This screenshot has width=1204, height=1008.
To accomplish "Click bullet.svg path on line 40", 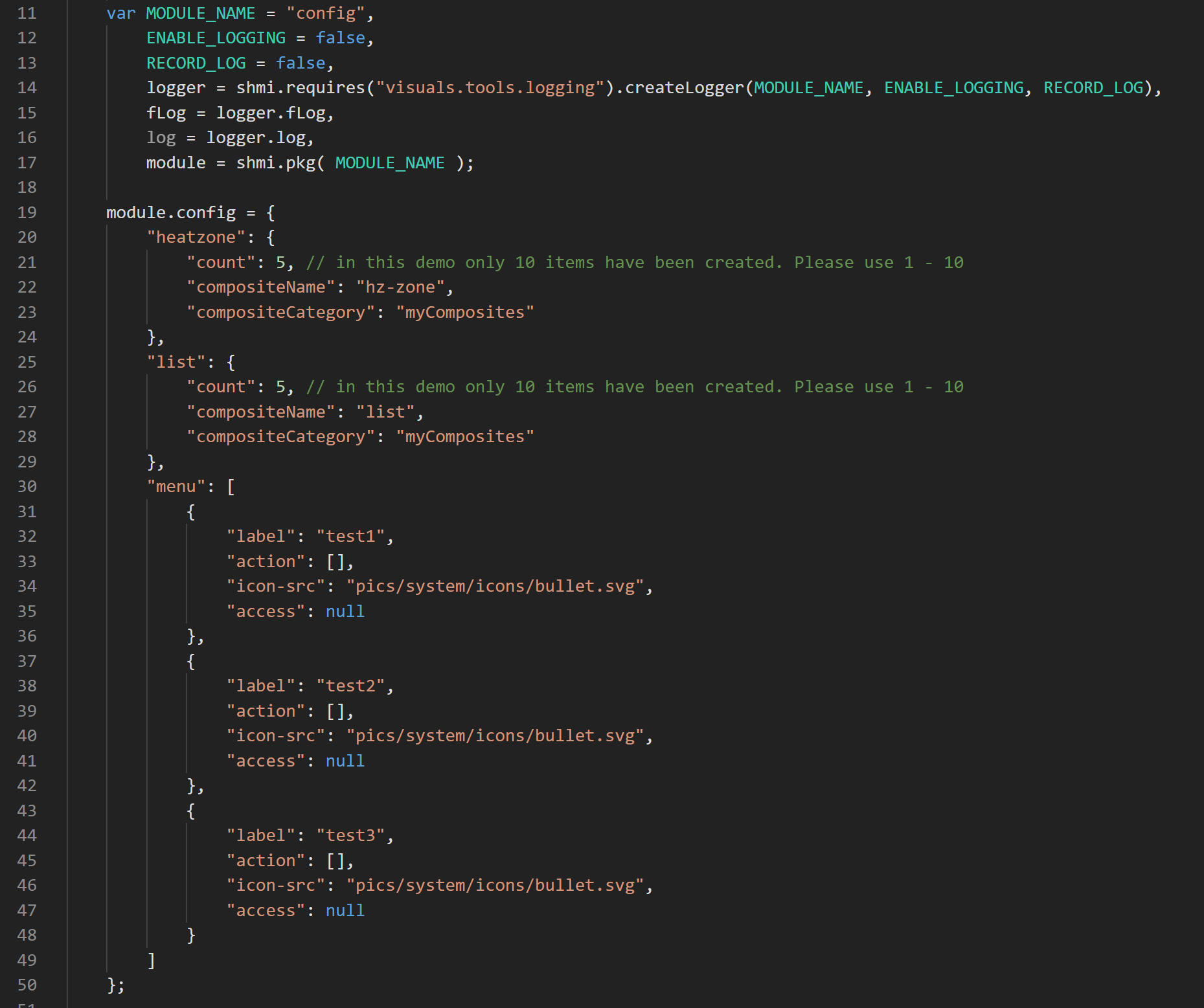I will click(x=495, y=735).
